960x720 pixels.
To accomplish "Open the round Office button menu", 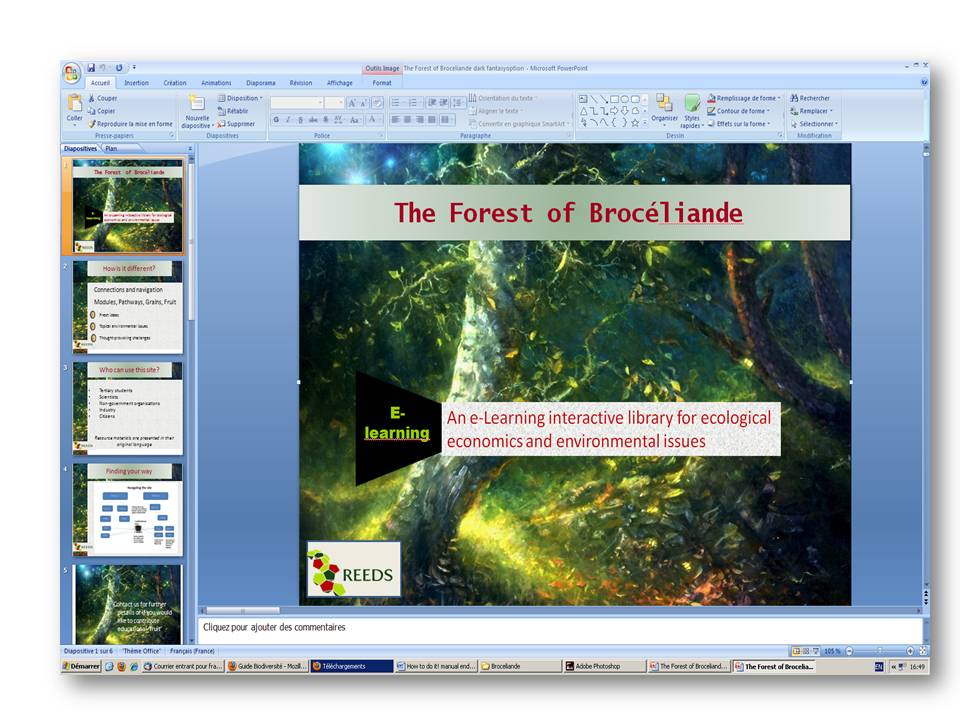I will tap(72, 73).
